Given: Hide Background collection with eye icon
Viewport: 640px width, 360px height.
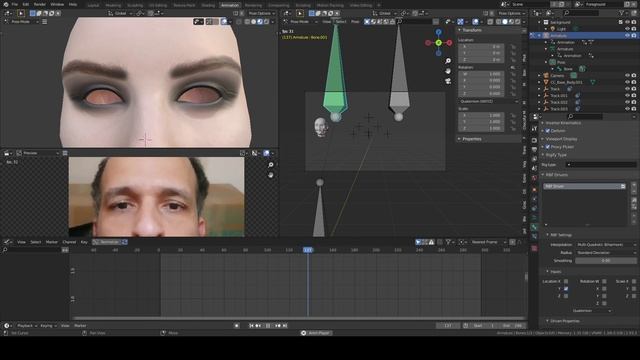Looking at the screenshot, I should [627, 22].
